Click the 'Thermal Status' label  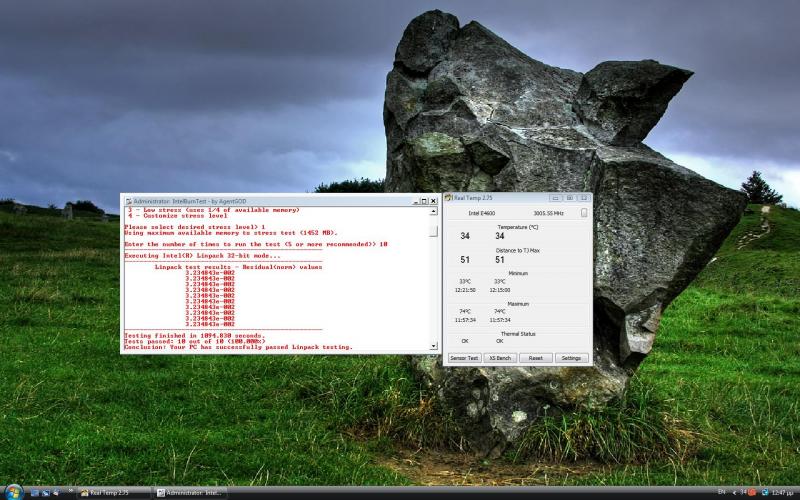point(518,334)
